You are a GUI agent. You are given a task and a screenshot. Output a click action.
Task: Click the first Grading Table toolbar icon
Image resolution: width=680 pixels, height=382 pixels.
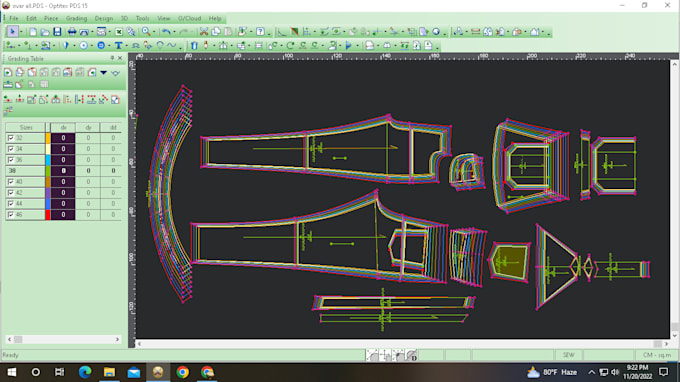pos(8,72)
